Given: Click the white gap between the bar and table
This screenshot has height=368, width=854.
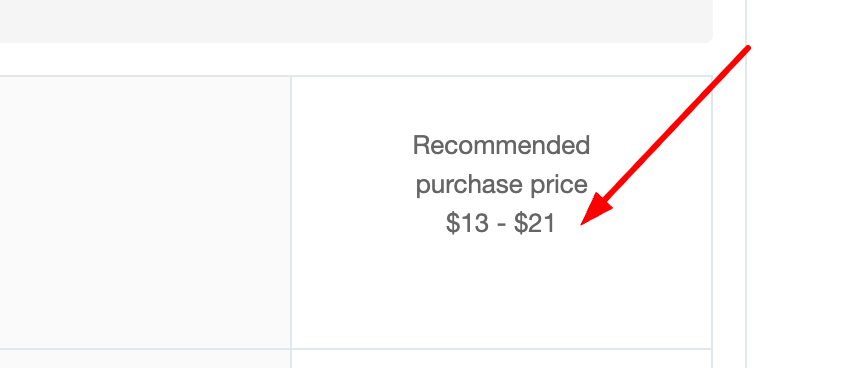Looking at the screenshot, I should tap(356, 59).
